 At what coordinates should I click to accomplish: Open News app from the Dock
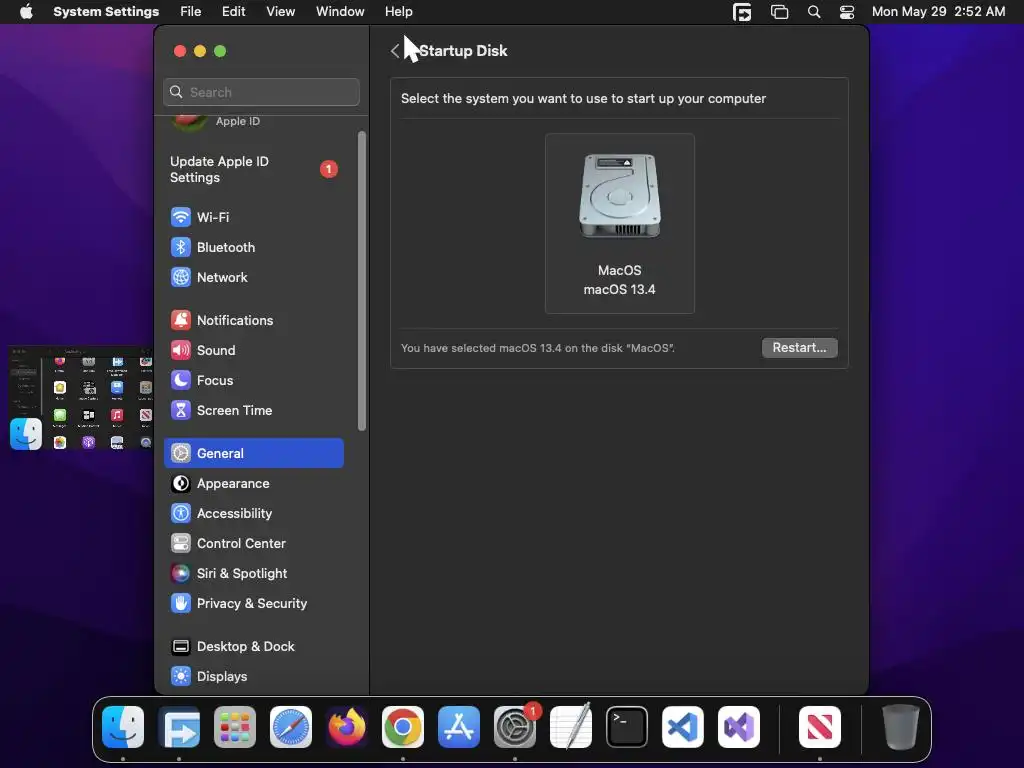pyautogui.click(x=820, y=727)
